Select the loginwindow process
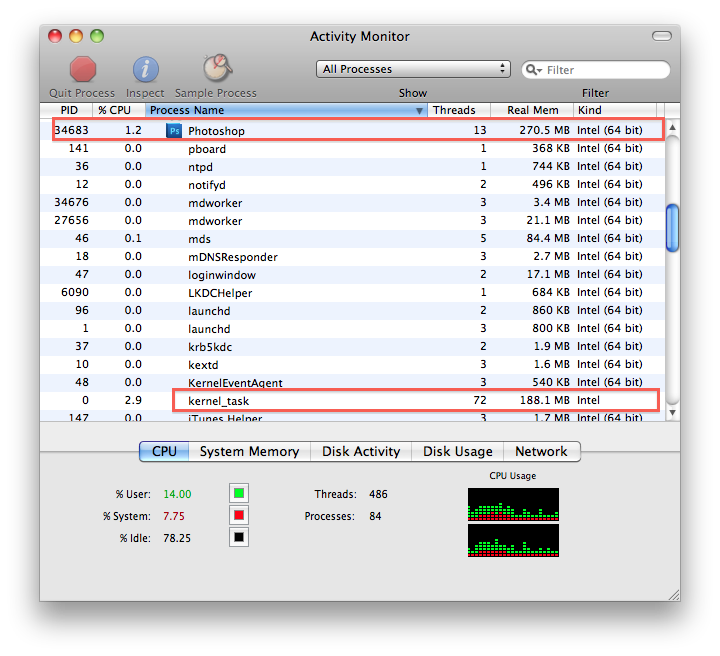This screenshot has height=656, width=720. [x=352, y=275]
